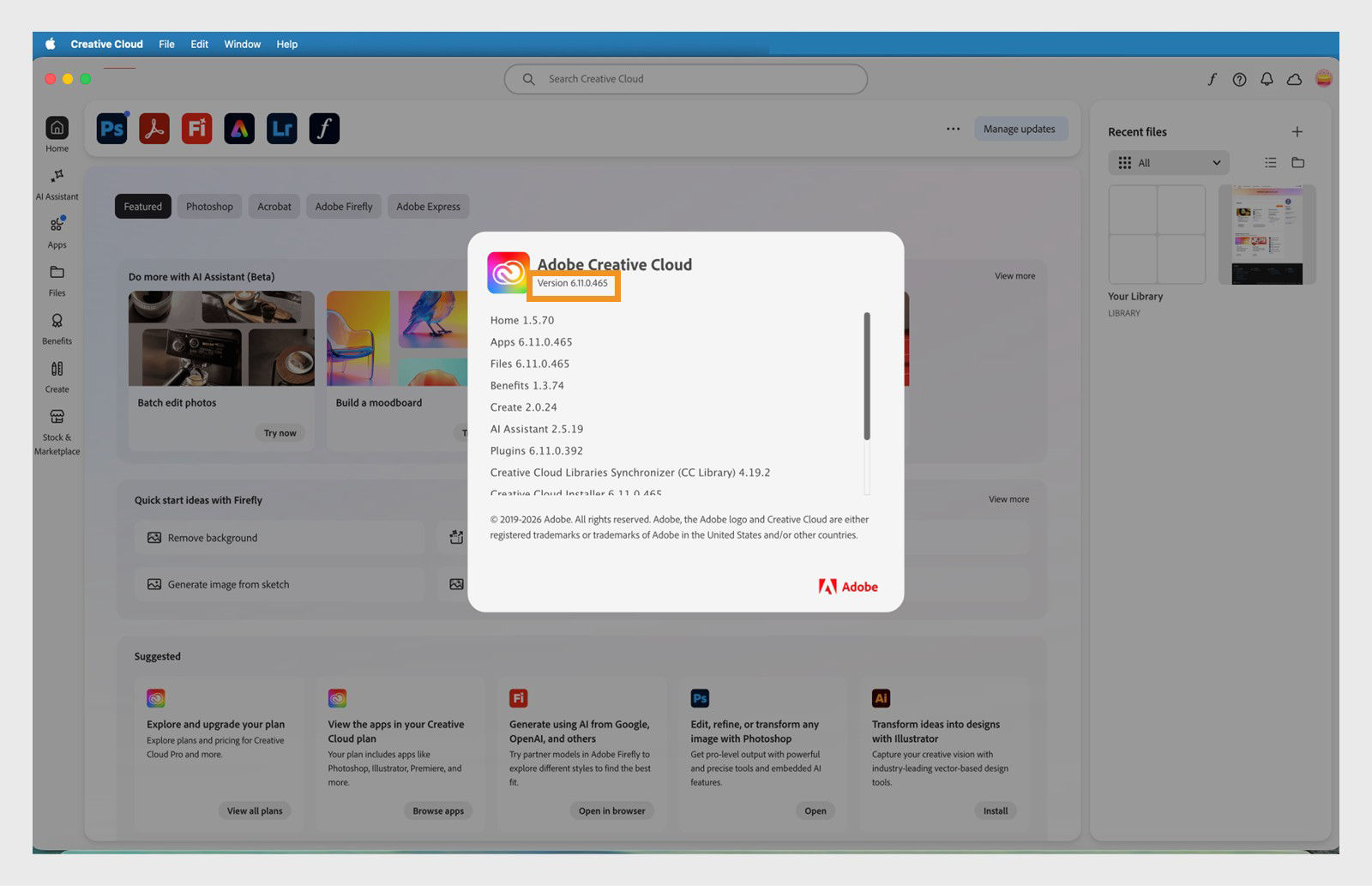This screenshot has width=1372, height=886.
Task: Expand the All filter dropdown in Recent files
Action: click(x=1169, y=162)
